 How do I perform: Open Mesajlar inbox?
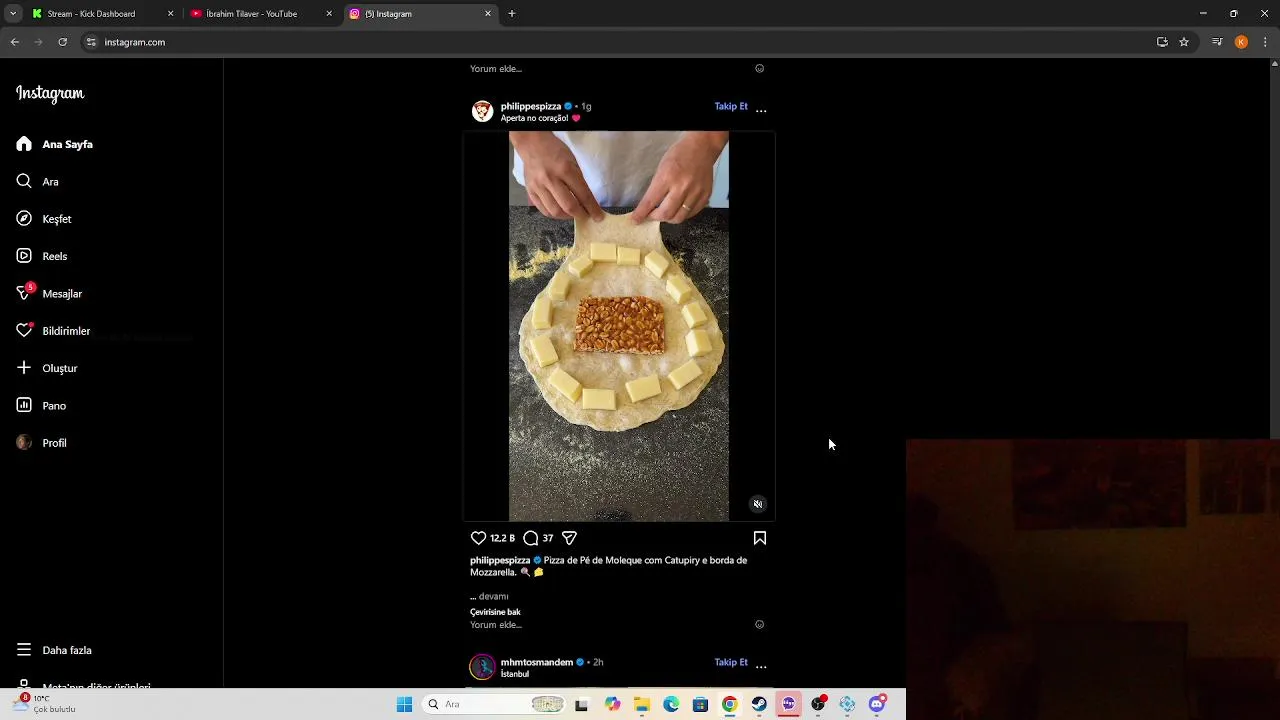pos(62,294)
